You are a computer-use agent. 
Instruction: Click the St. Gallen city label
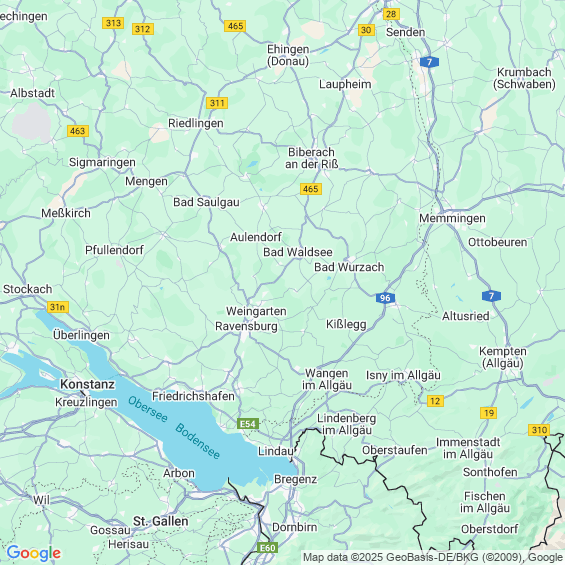pyautogui.click(x=161, y=521)
